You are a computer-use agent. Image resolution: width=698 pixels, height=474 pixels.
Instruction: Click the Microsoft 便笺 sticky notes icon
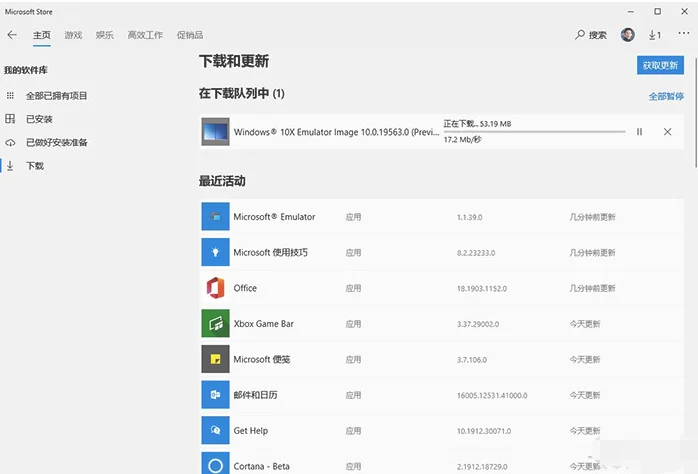point(215,359)
